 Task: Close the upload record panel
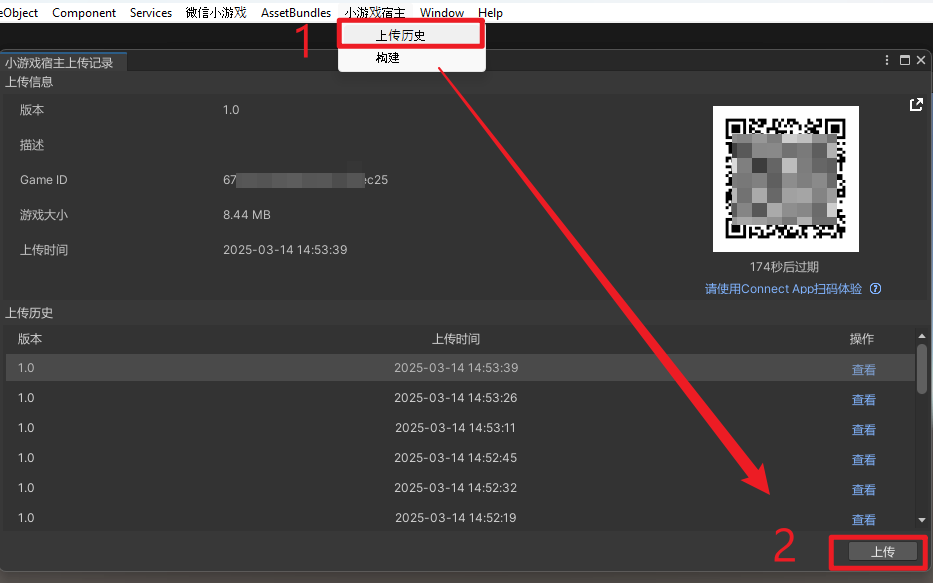tap(921, 61)
